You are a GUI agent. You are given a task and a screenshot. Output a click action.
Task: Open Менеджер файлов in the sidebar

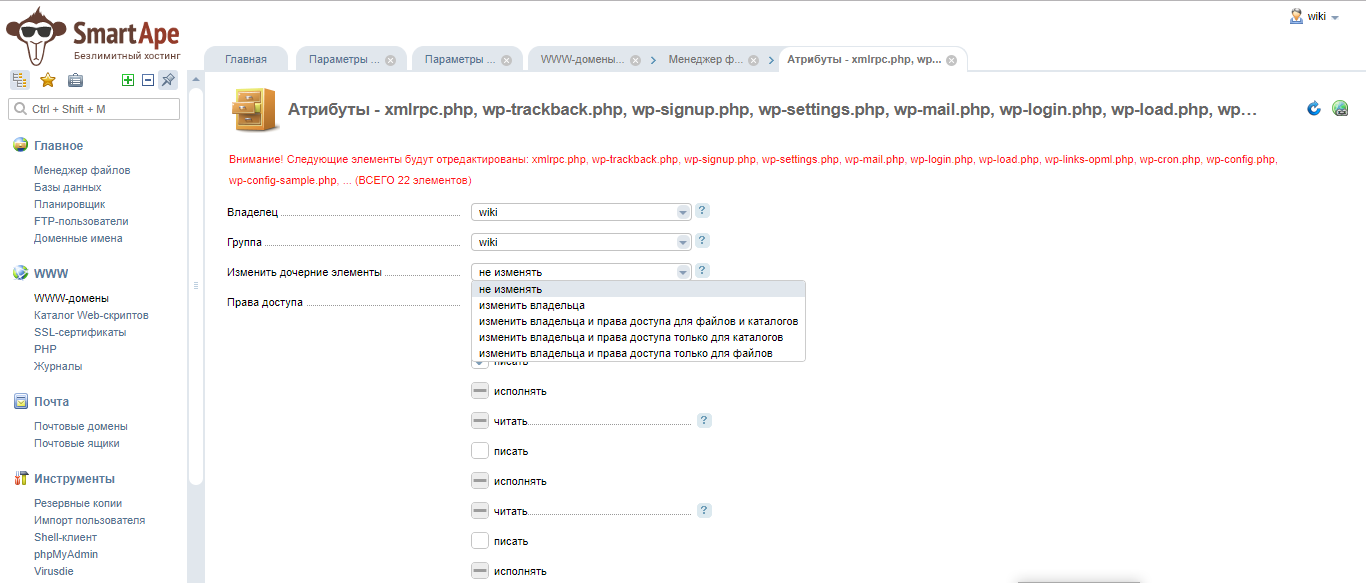[82, 170]
